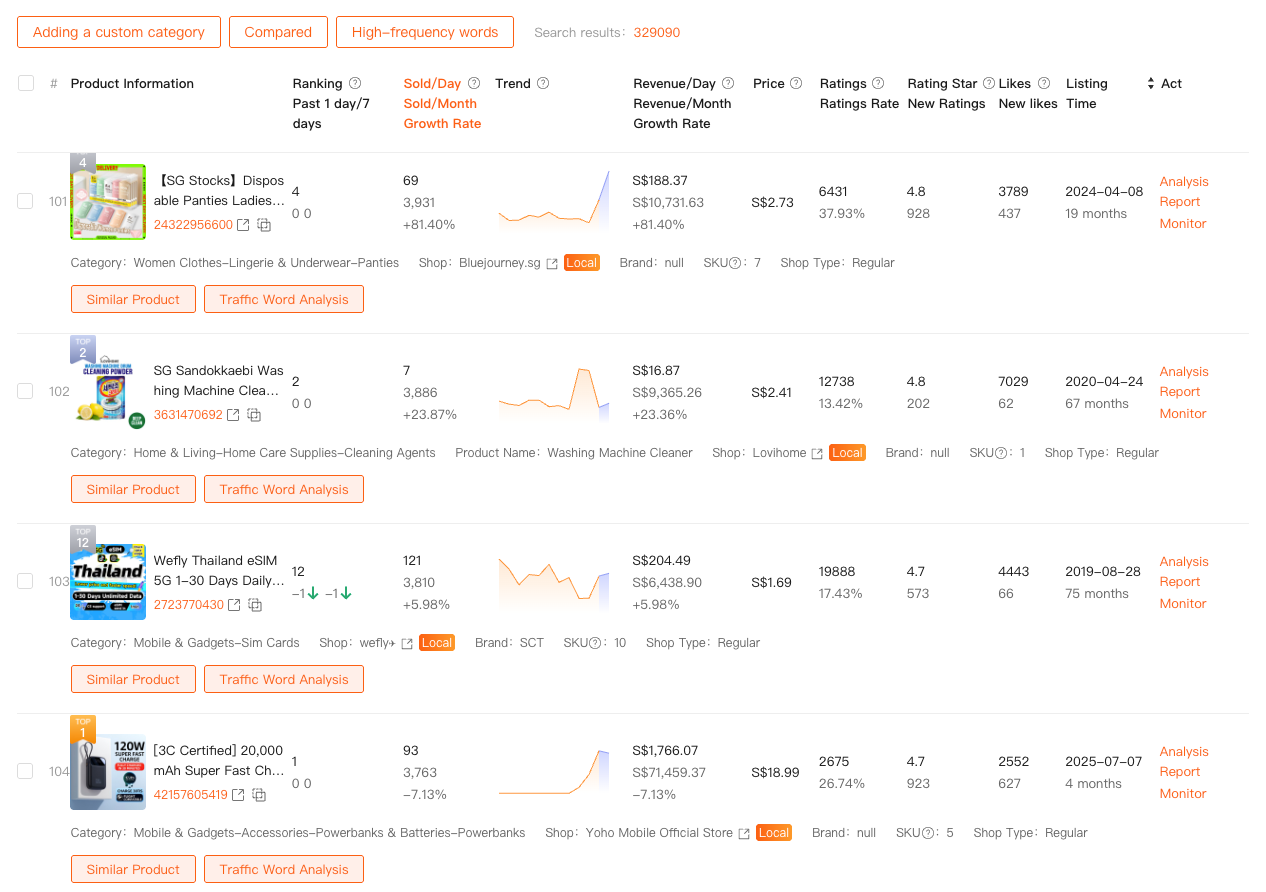Click help icon beside Trend header
The image size is (1266, 892).
(x=543, y=83)
